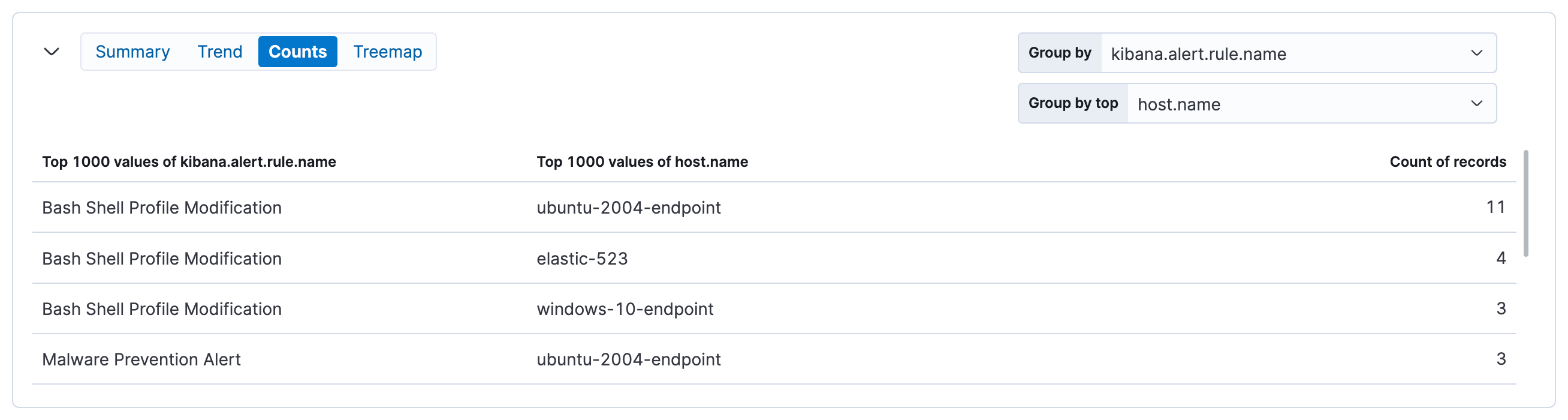Click the Top 1000 values of host.name header
This screenshot has height=420, width=1568.
641,161
